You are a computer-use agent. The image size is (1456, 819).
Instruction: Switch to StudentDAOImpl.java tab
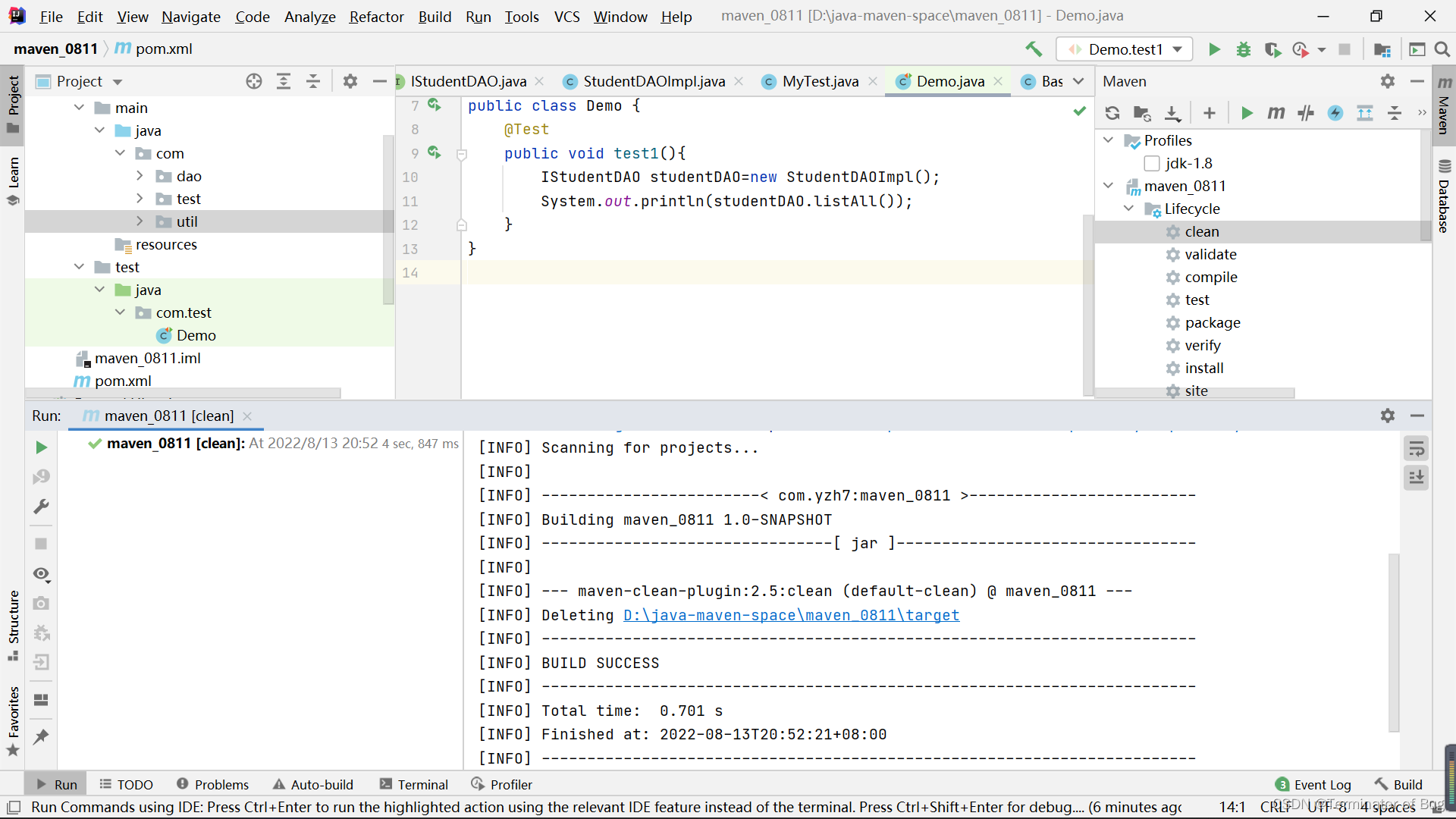coord(654,81)
